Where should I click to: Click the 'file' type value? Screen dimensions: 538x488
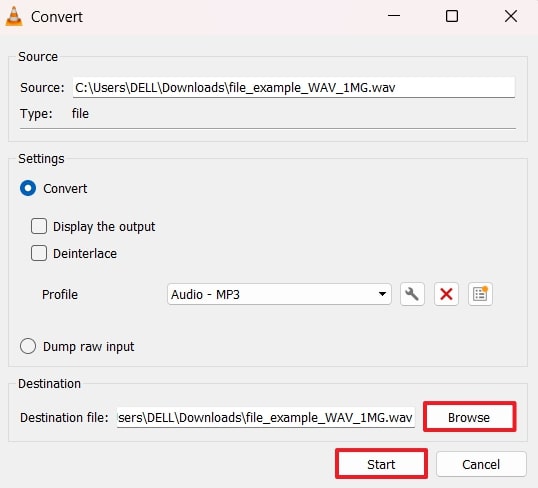pos(80,114)
